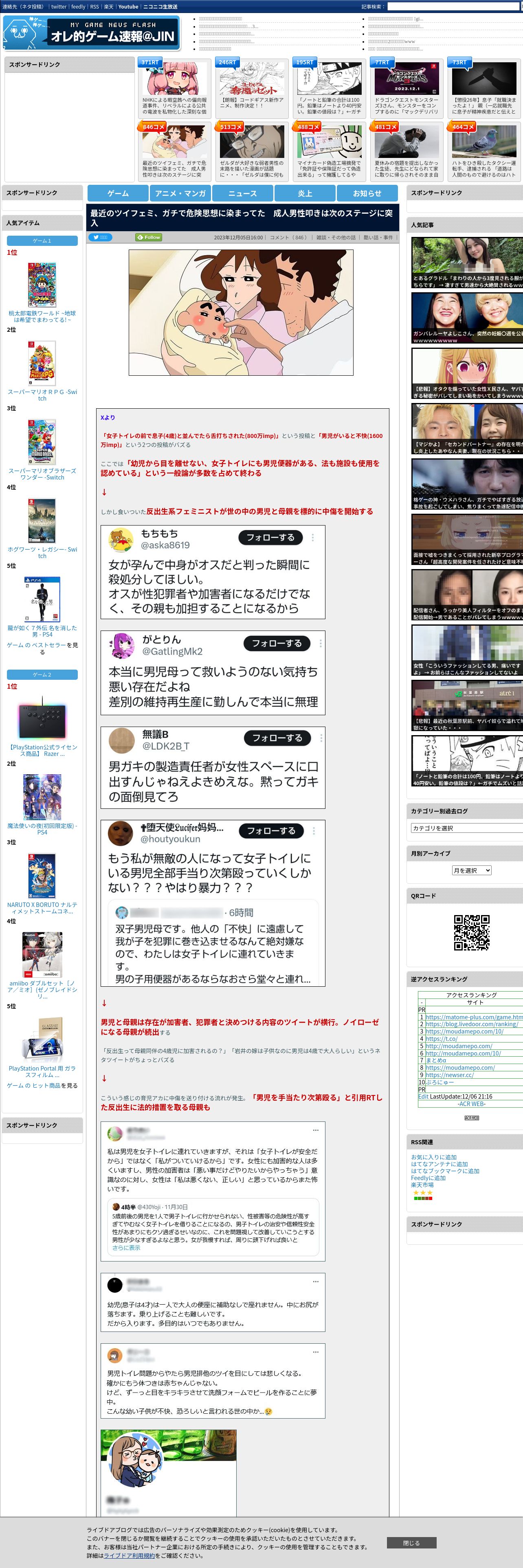The width and height of the screenshot is (523, 1568).
Task: Open the 481コメ summer homework article
Action: click(x=407, y=141)
